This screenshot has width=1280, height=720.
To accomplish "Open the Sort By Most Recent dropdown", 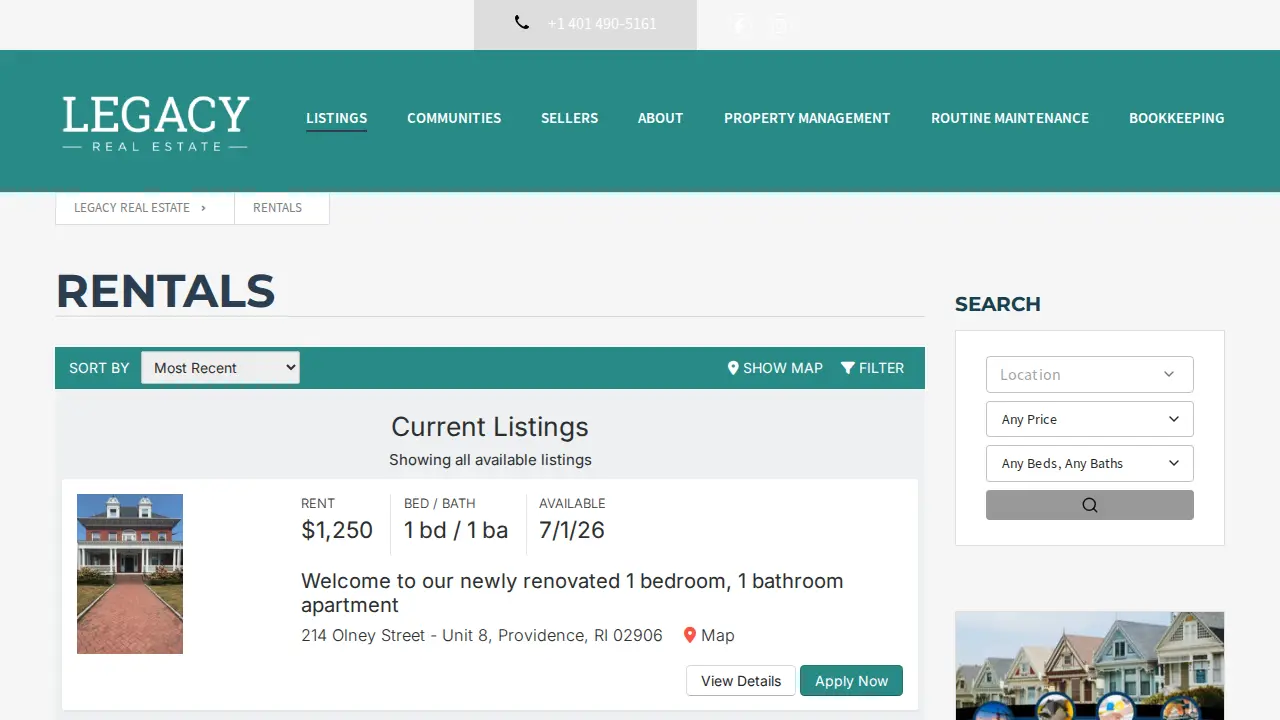I will pos(220,368).
